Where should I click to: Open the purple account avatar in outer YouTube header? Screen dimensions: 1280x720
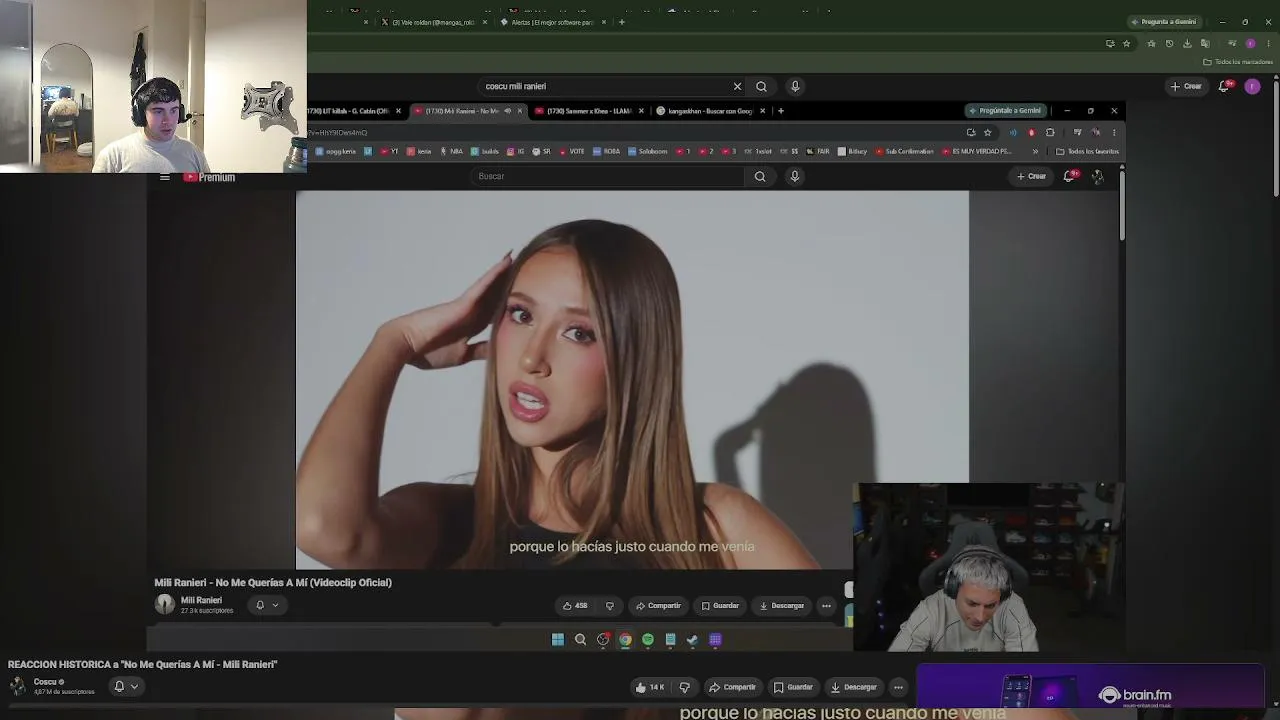click(1252, 86)
